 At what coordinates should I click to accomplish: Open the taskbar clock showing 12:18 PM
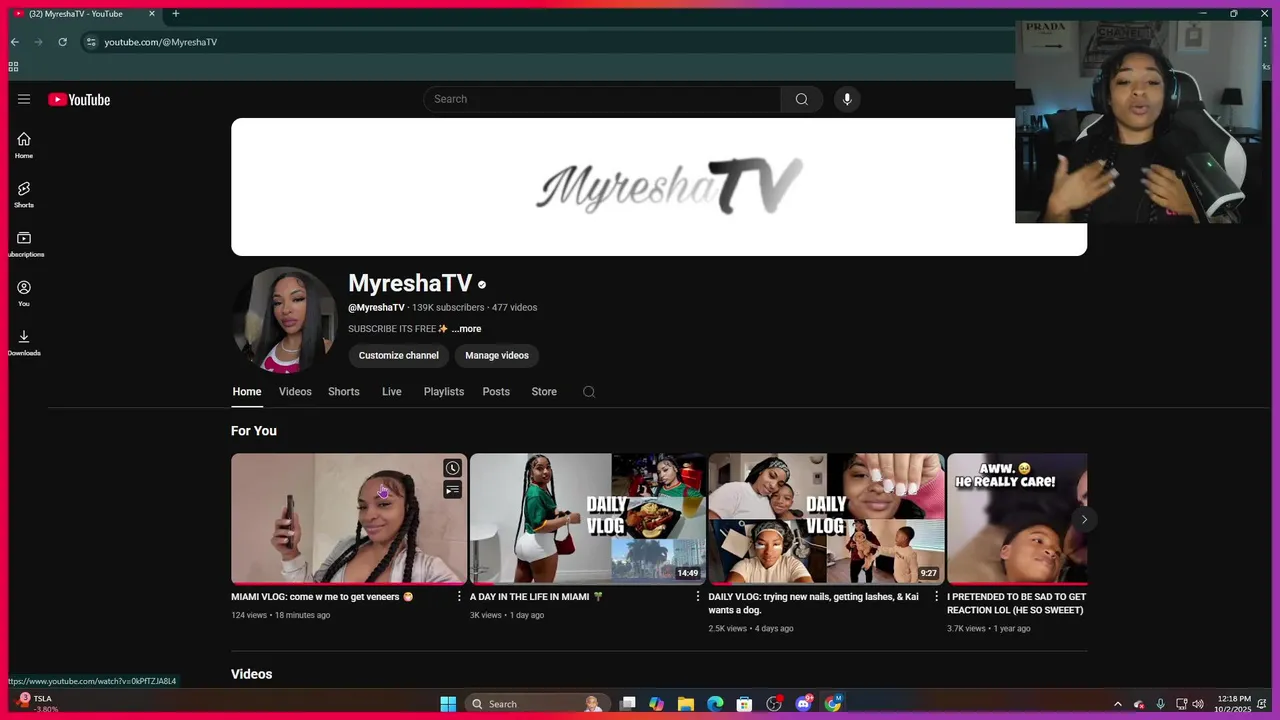coord(1235,704)
